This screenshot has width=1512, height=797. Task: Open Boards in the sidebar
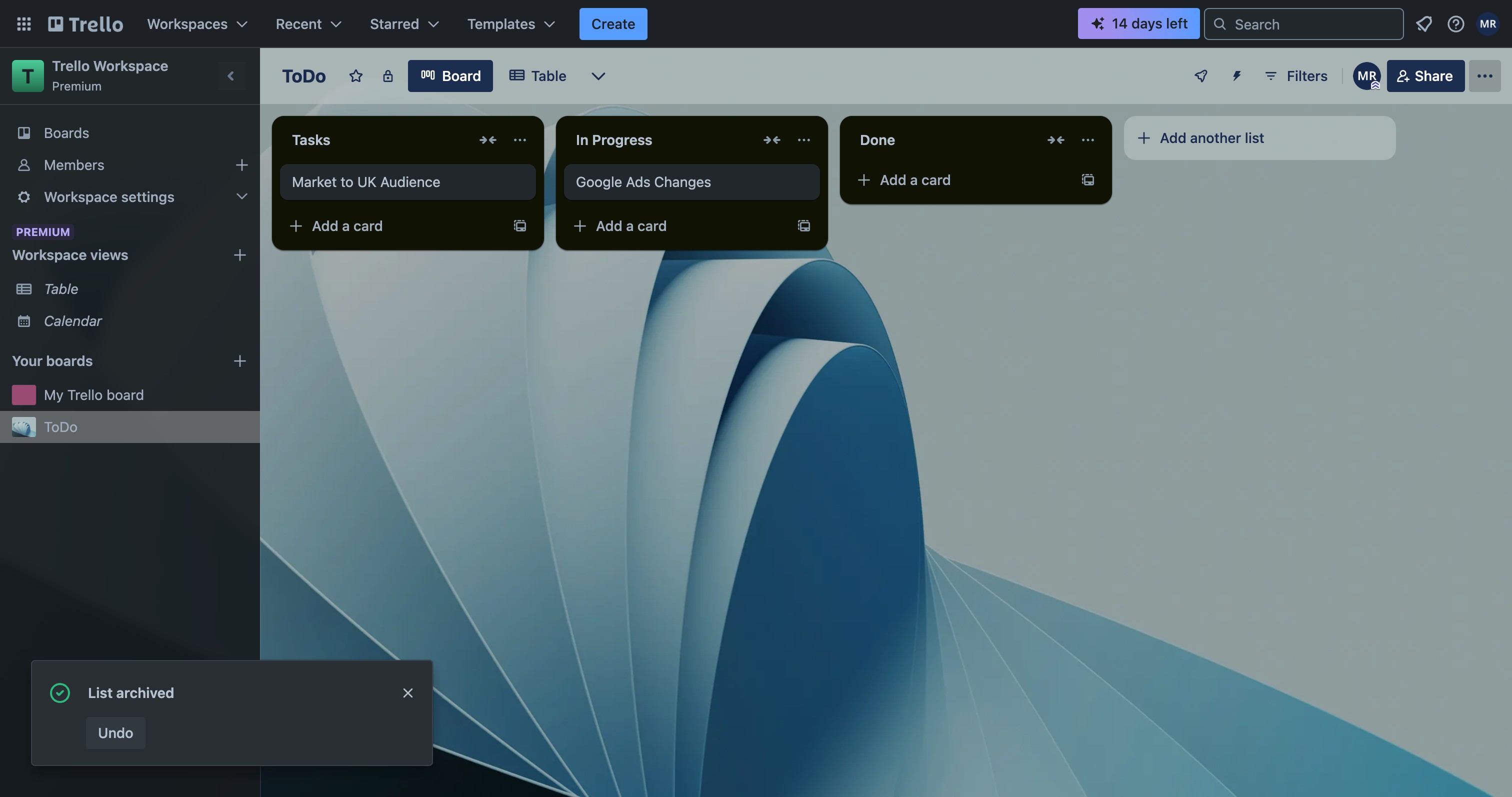coord(129,133)
